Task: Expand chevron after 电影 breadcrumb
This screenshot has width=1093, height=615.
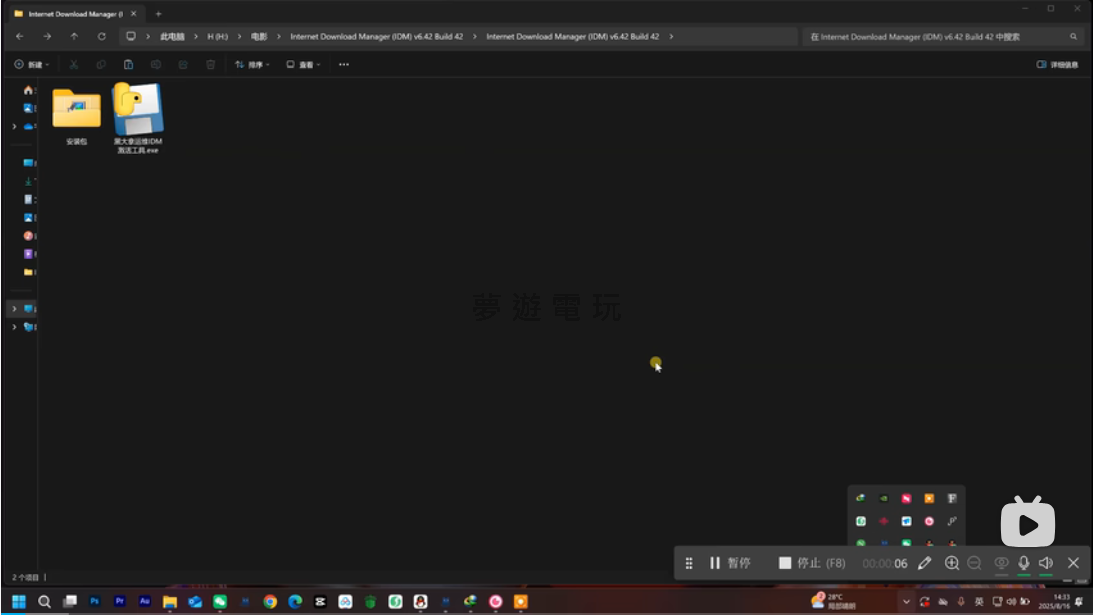Action: 279,36
